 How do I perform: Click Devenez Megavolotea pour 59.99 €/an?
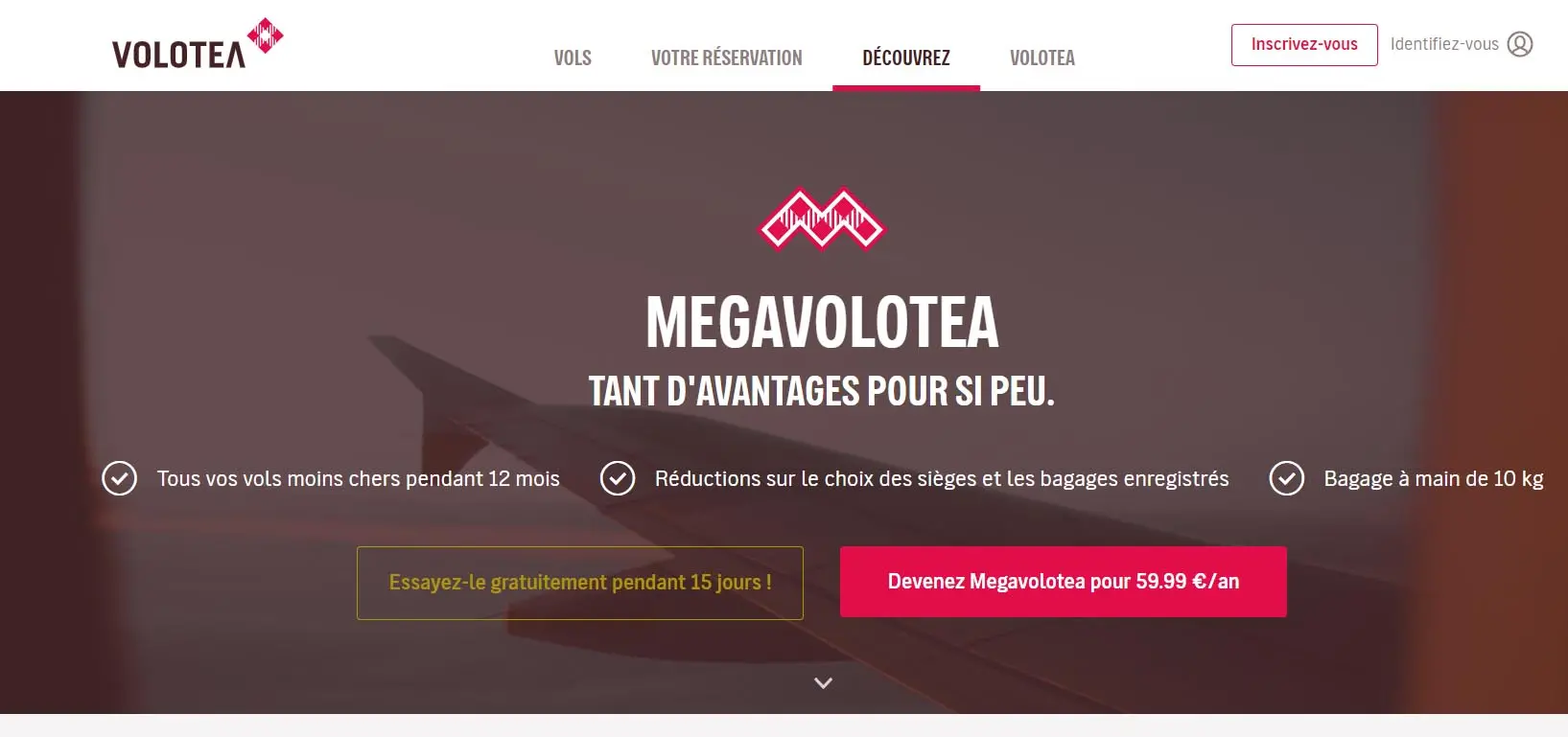tap(1064, 582)
